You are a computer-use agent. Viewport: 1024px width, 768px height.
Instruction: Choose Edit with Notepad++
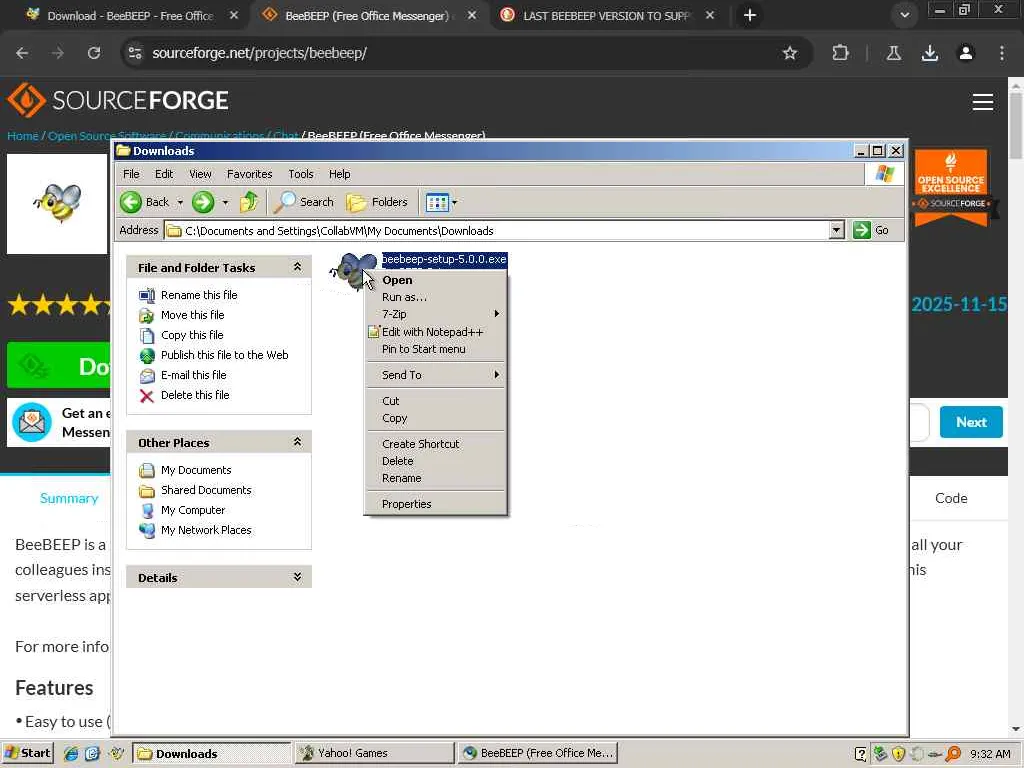436,332
